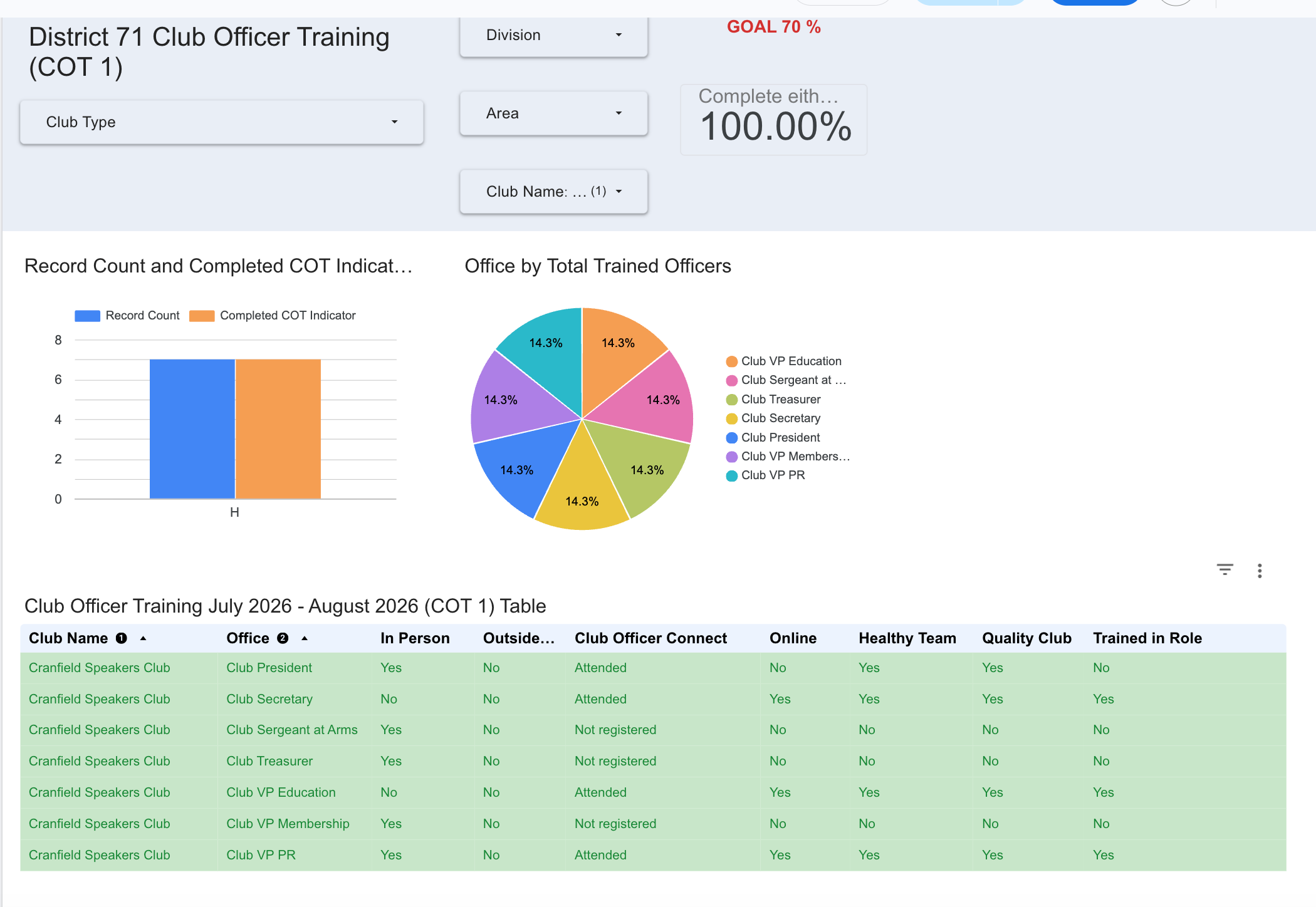Click the 100.00% completion scorecard
This screenshot has width=1316, height=907.
773,120
